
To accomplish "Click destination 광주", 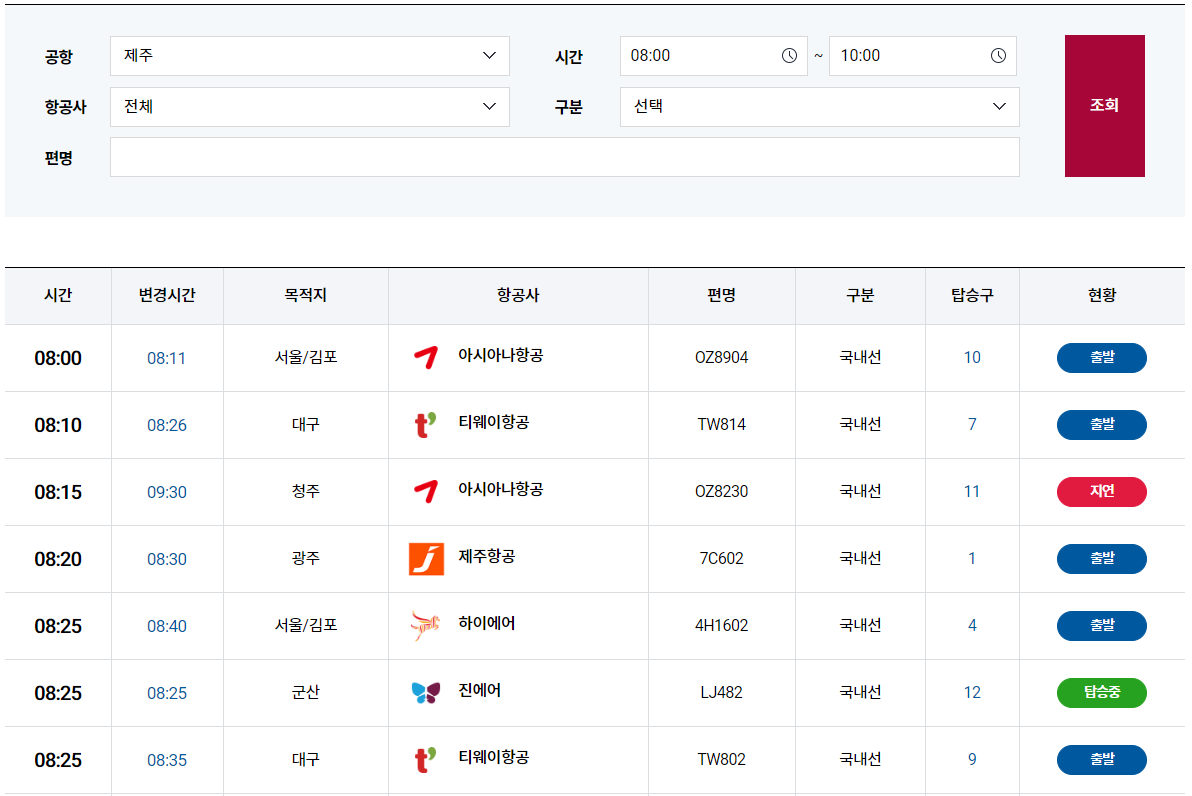I will click(x=306, y=559).
